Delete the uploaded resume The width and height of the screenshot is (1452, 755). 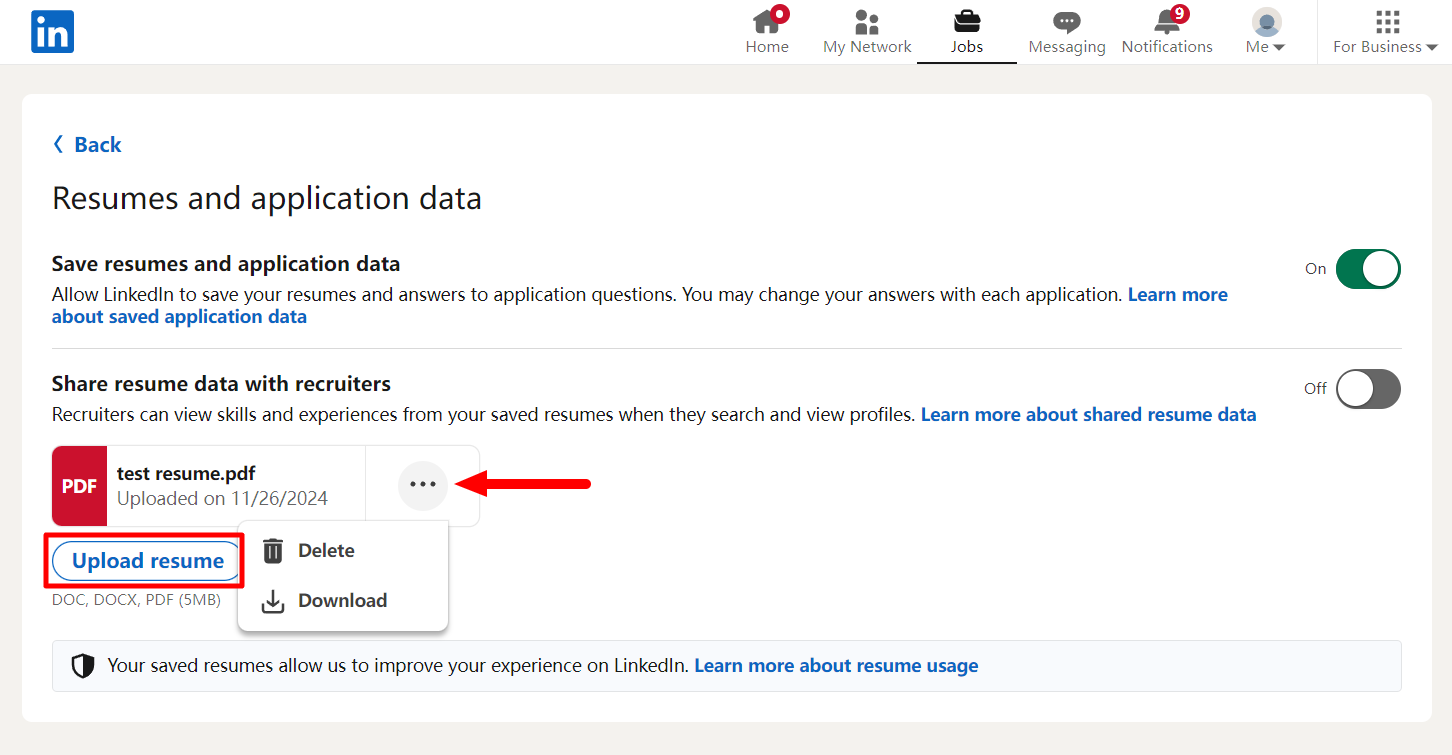[325, 550]
